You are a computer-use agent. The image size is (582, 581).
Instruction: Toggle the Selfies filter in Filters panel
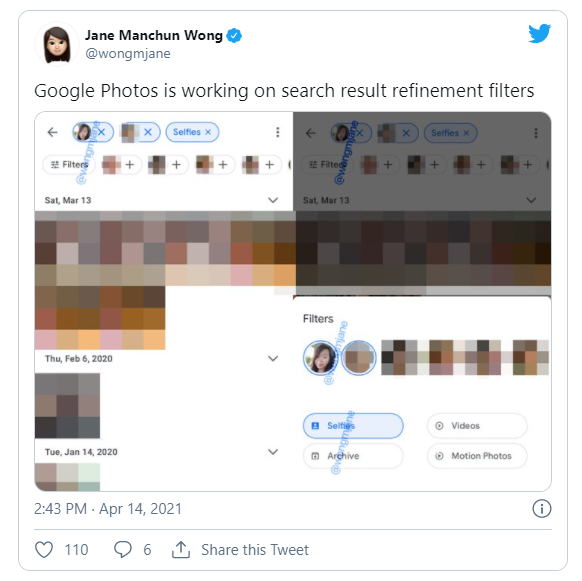pos(353,425)
